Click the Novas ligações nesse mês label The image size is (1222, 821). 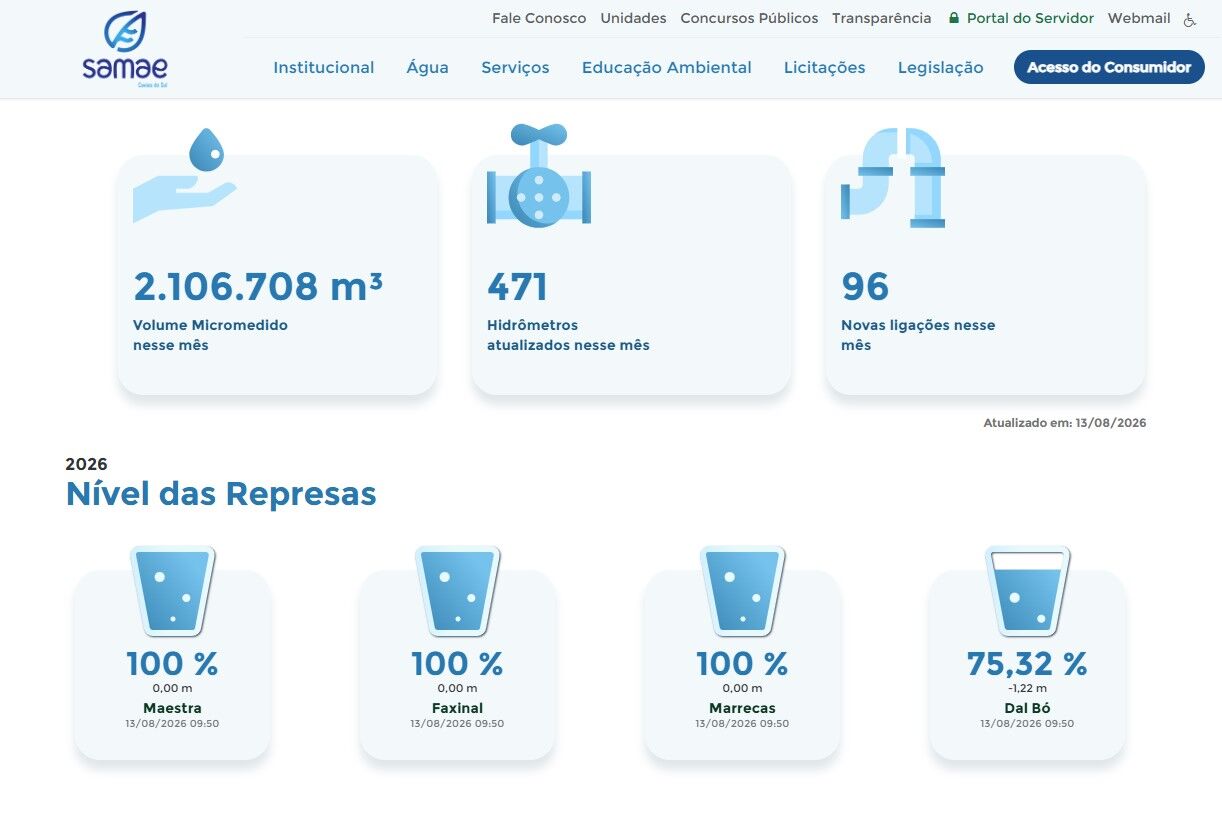[x=918, y=335]
